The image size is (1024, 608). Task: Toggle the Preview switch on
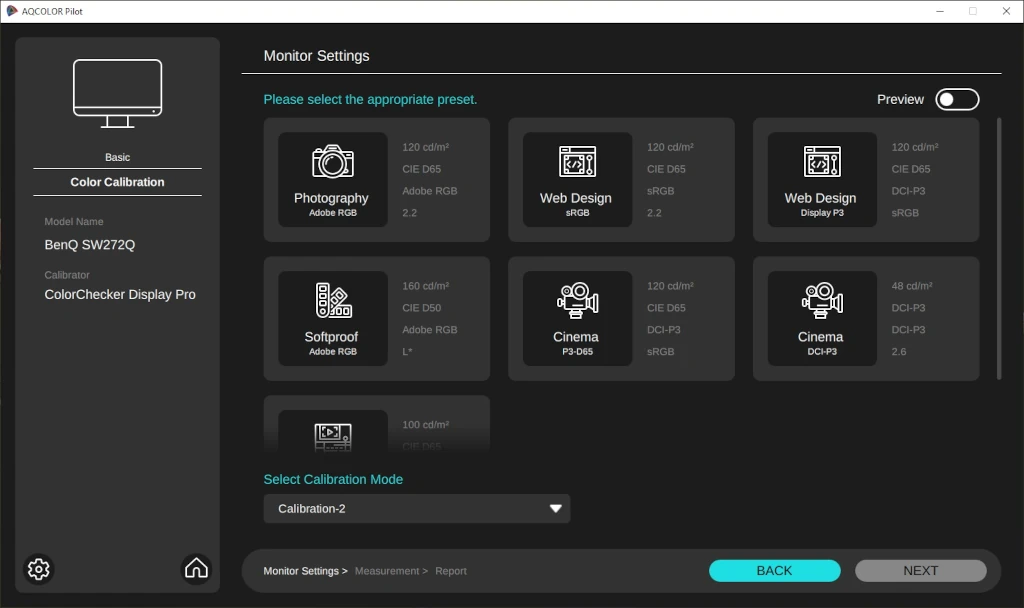[957, 99]
